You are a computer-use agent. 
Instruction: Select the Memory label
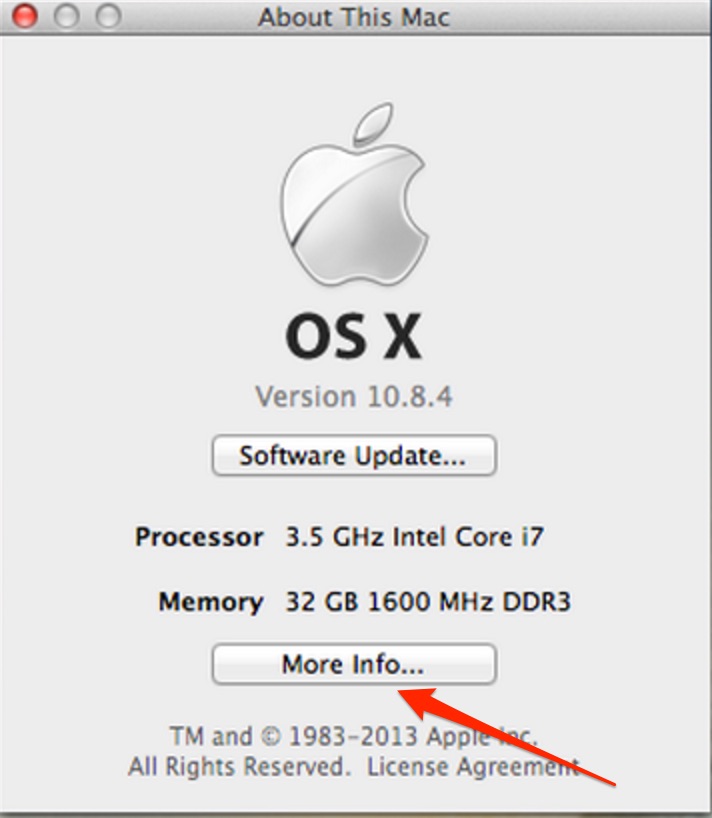(211, 602)
